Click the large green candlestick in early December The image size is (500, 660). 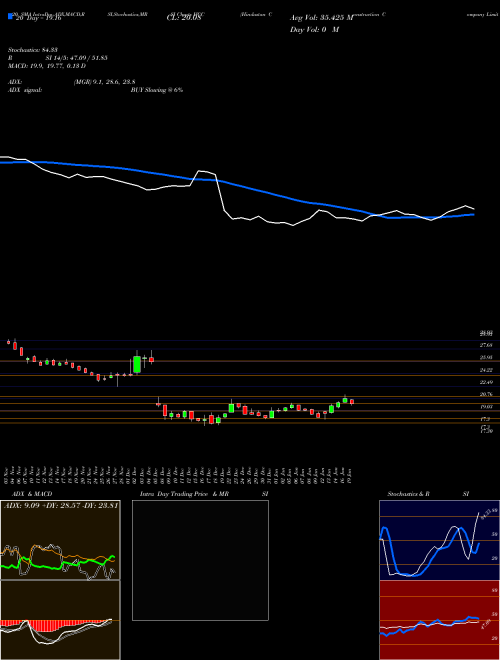tap(137, 365)
